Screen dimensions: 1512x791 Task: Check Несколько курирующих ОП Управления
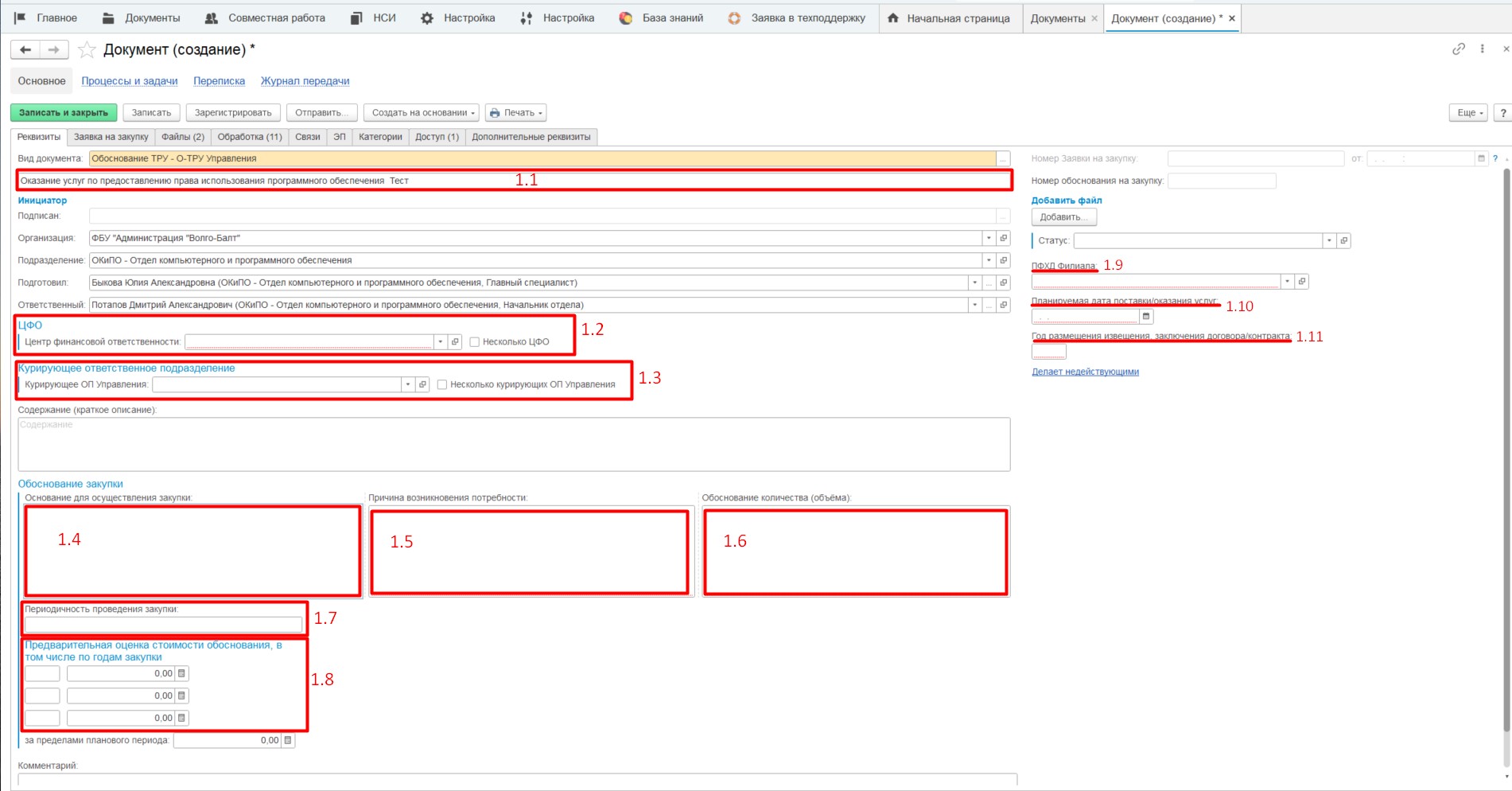(442, 384)
